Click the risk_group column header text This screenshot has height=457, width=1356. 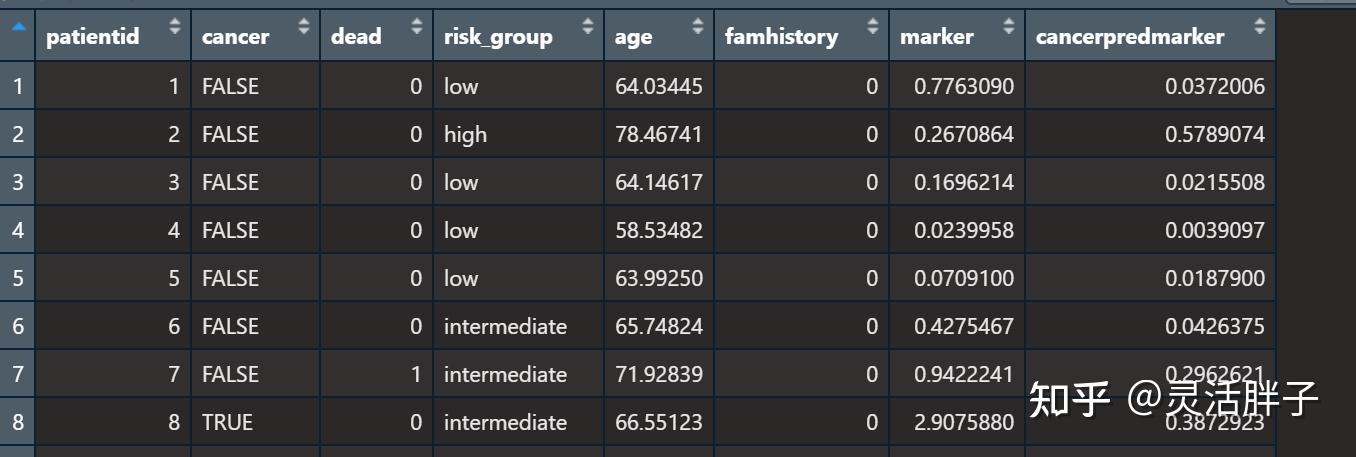pos(498,37)
